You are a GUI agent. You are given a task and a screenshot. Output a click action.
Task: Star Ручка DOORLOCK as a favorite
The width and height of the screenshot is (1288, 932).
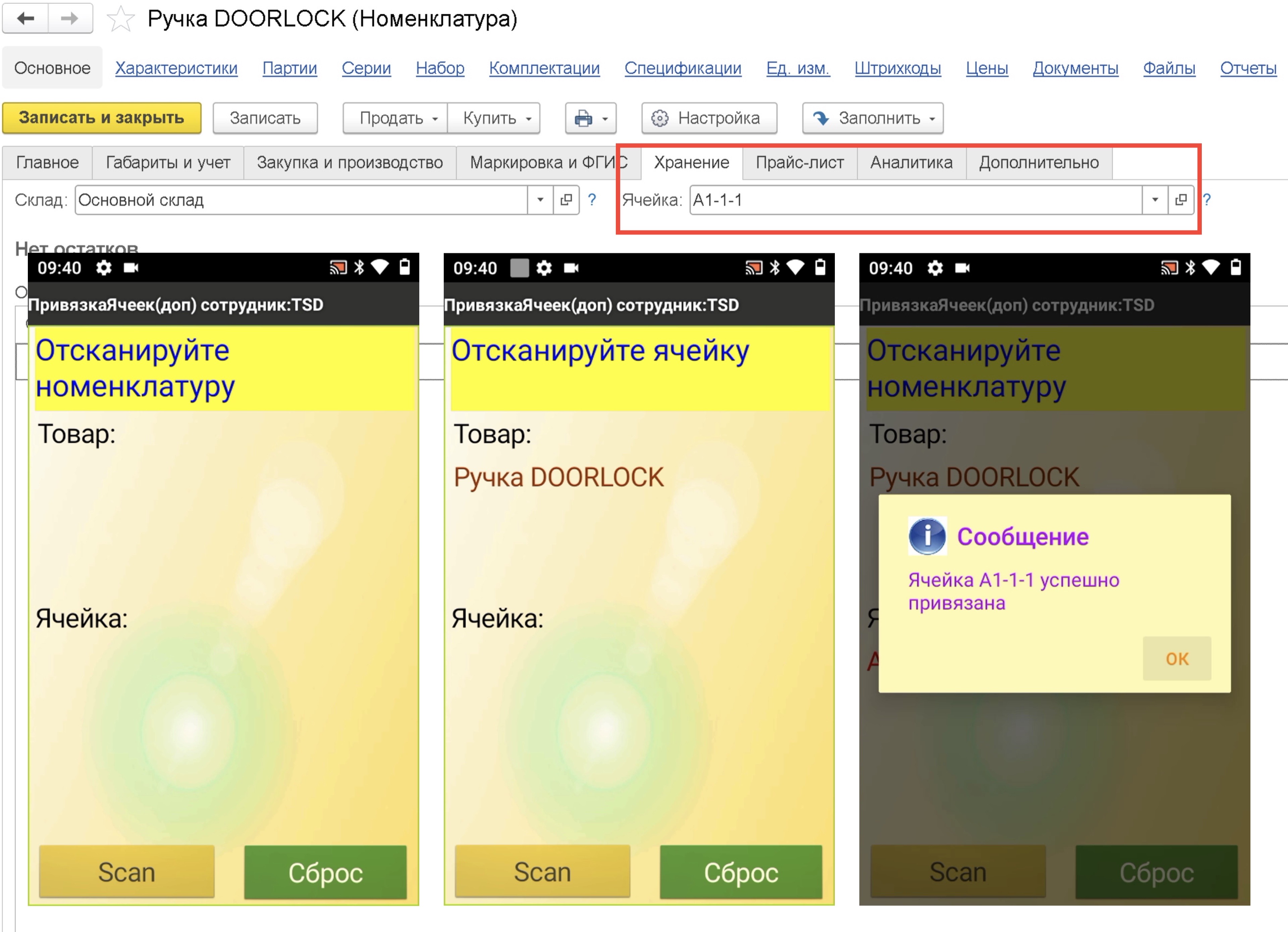coord(120,19)
